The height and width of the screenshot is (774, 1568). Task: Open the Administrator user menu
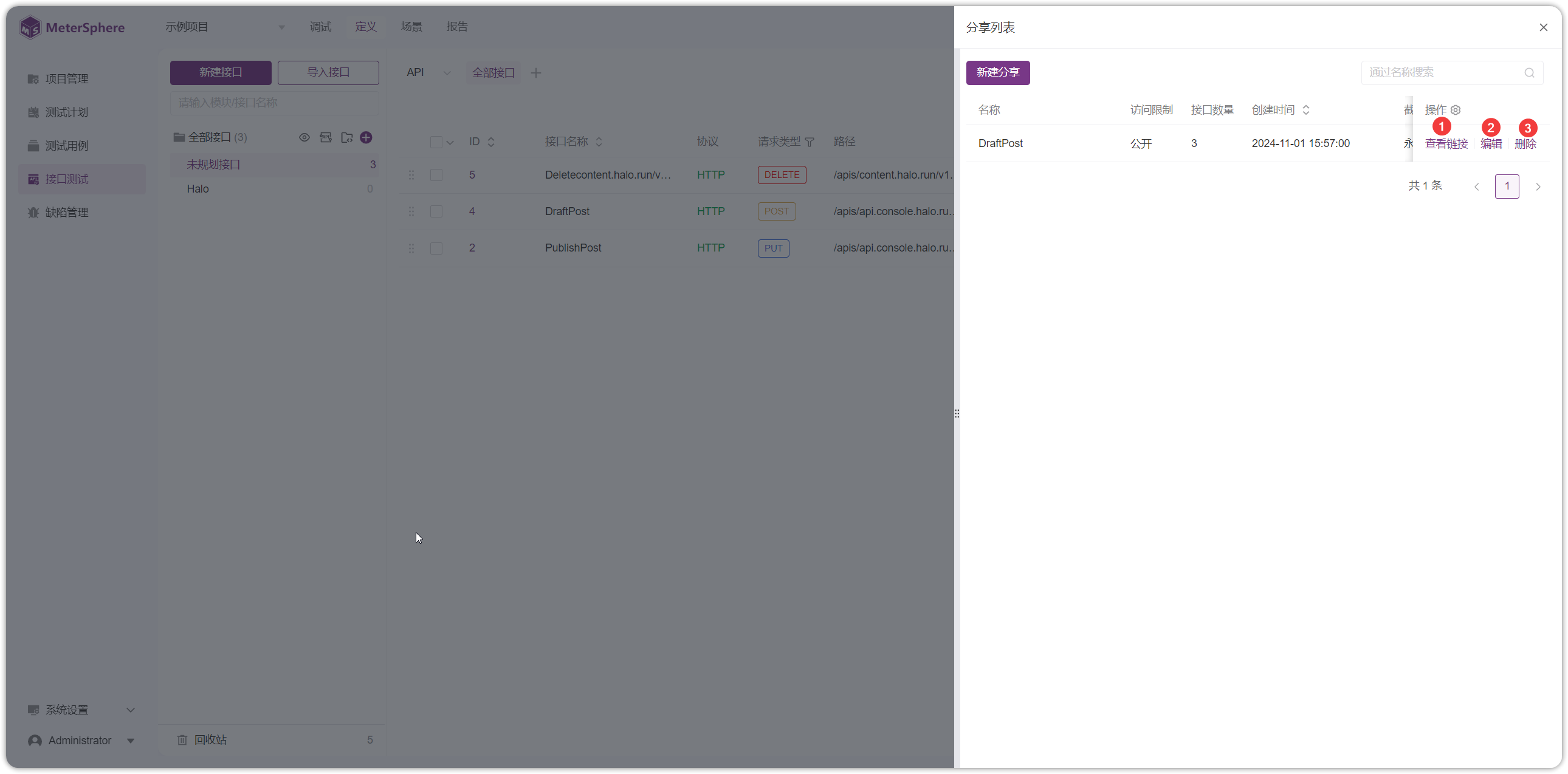click(x=81, y=741)
